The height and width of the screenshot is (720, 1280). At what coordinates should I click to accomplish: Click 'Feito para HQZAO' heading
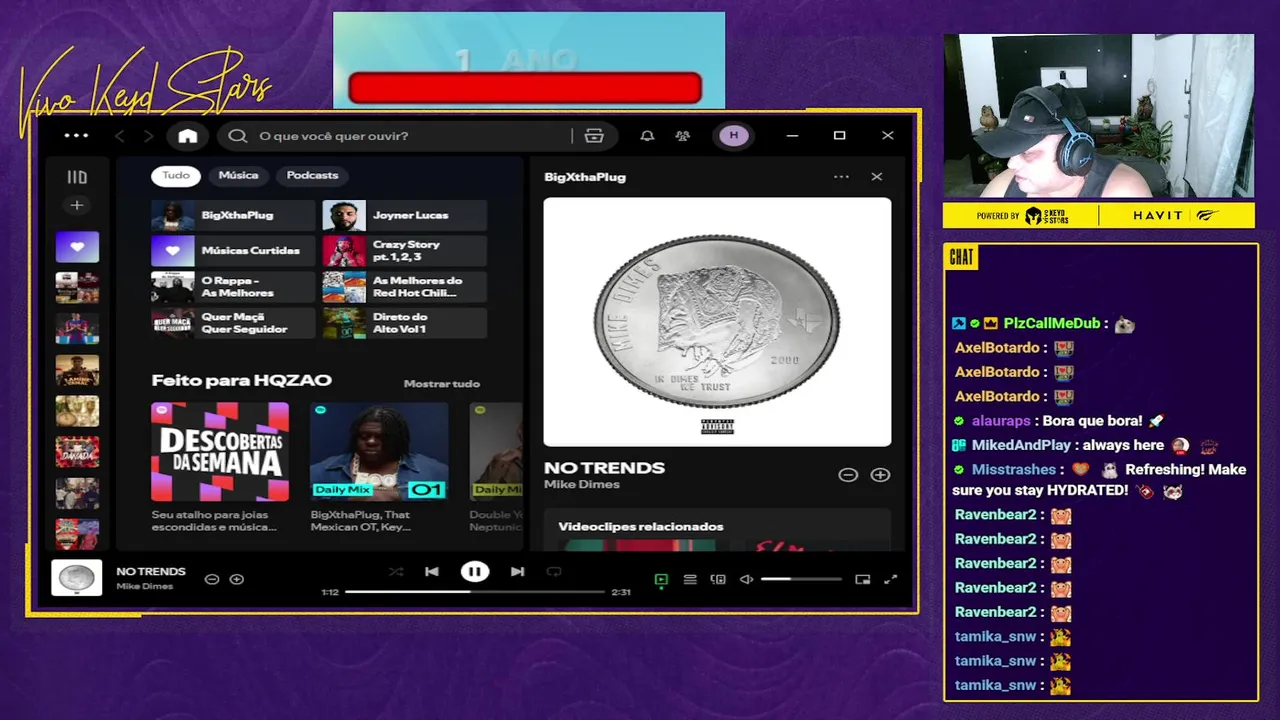click(x=241, y=381)
